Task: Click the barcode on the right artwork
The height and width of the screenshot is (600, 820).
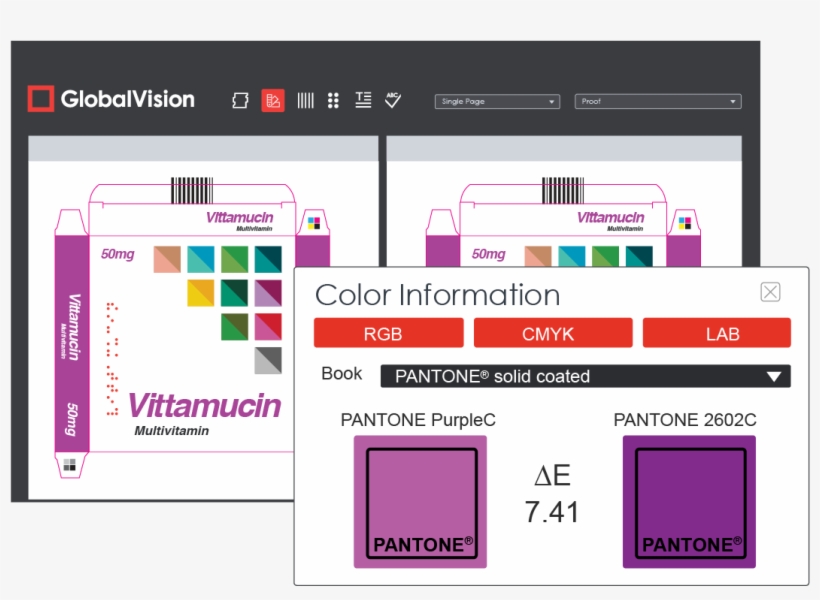Action: point(563,190)
